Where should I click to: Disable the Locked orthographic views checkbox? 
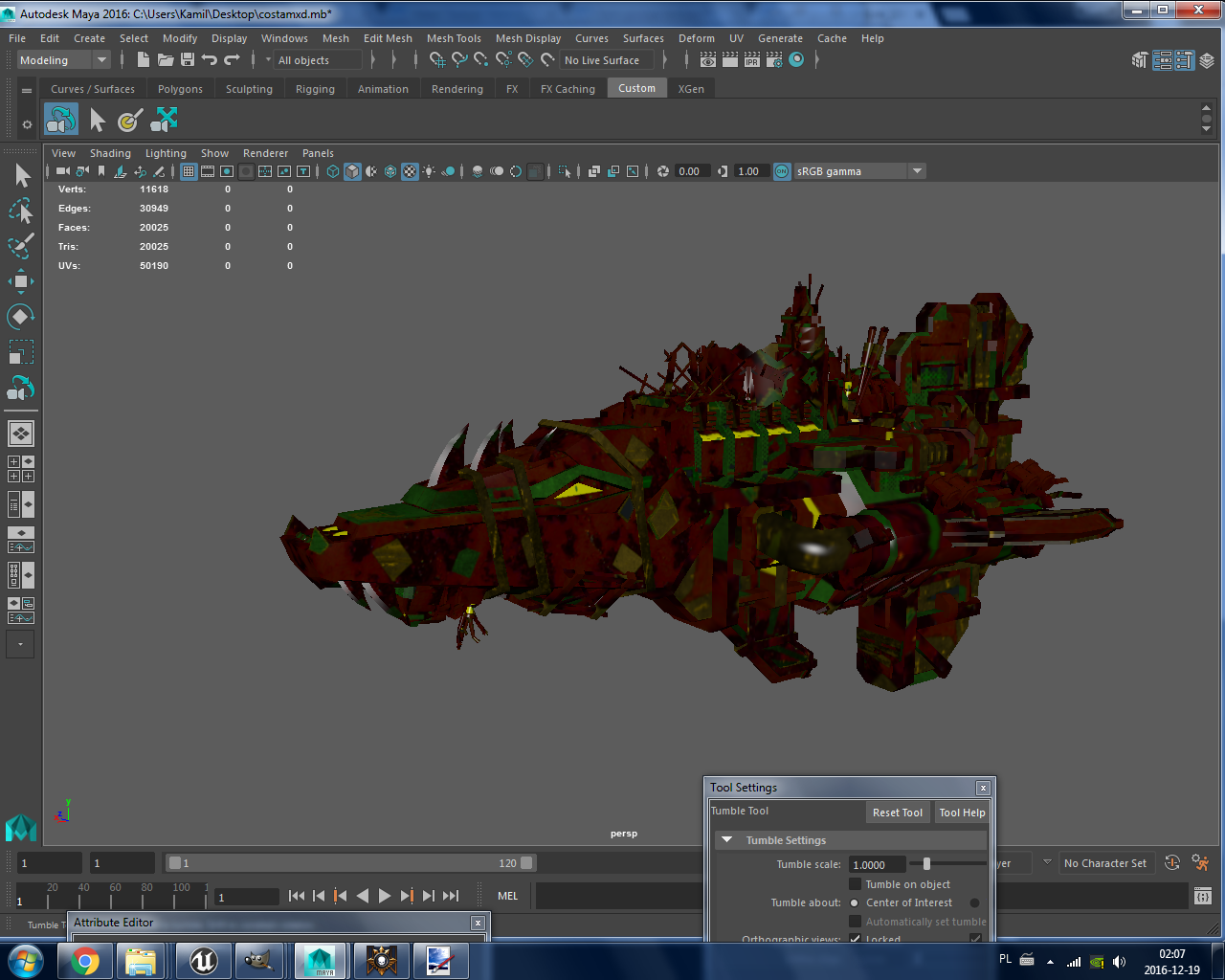click(854, 939)
